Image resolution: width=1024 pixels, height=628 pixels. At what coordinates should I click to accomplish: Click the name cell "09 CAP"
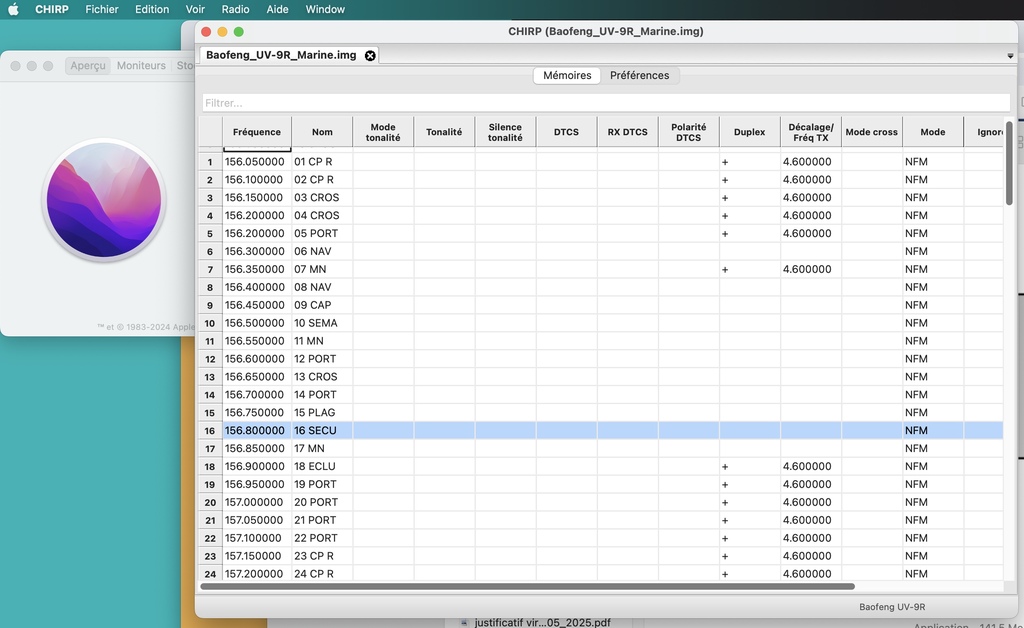click(322, 306)
